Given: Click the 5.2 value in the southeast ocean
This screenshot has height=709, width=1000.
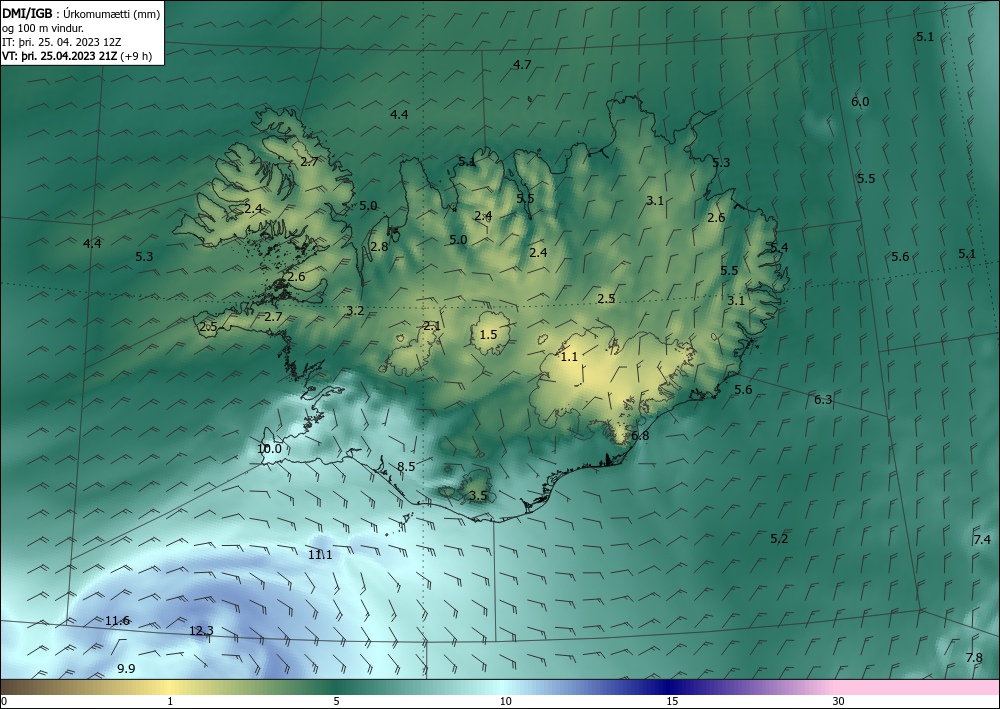Looking at the screenshot, I should pos(779,539).
